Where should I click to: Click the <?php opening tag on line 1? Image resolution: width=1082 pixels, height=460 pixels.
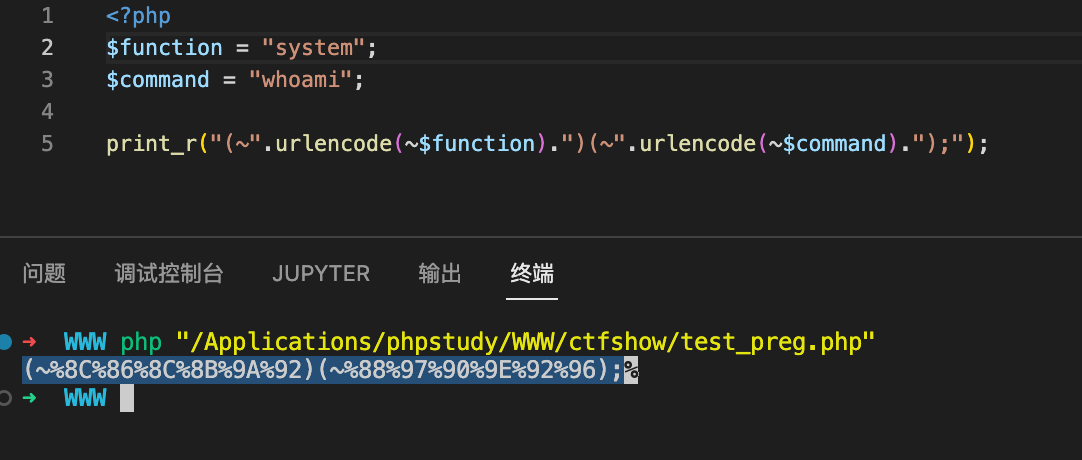[139, 16]
